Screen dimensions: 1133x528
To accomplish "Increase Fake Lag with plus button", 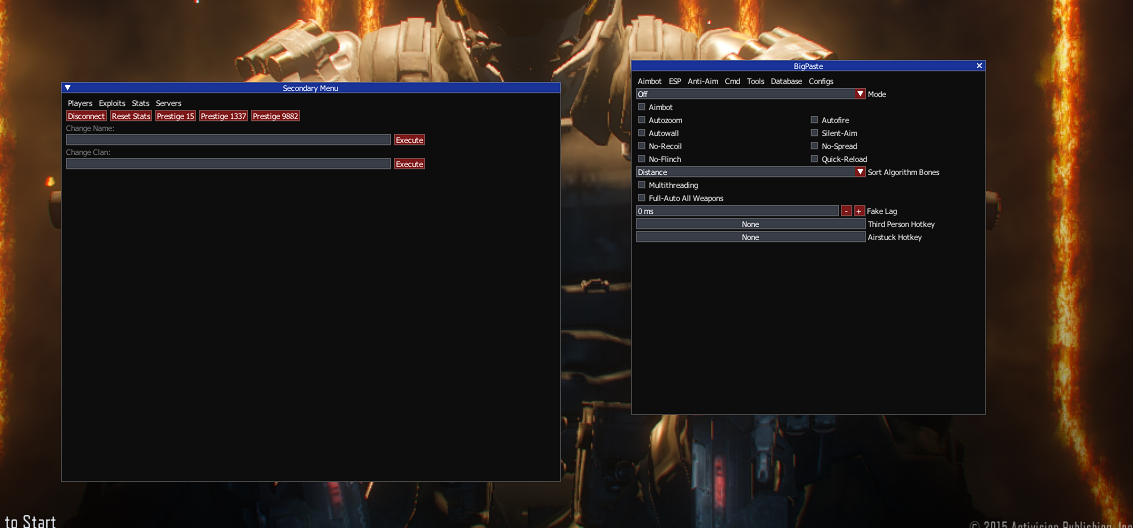I will click(x=859, y=211).
